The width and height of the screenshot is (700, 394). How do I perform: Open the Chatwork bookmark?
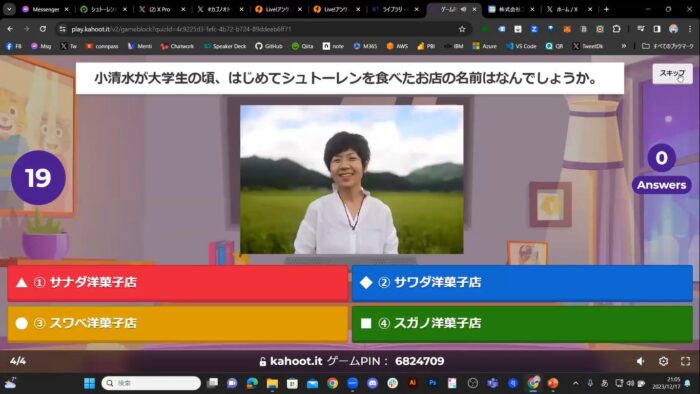coord(177,46)
